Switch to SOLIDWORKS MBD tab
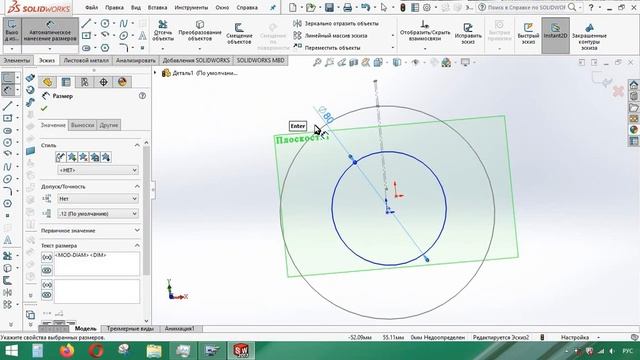The image size is (640, 360). (260, 60)
